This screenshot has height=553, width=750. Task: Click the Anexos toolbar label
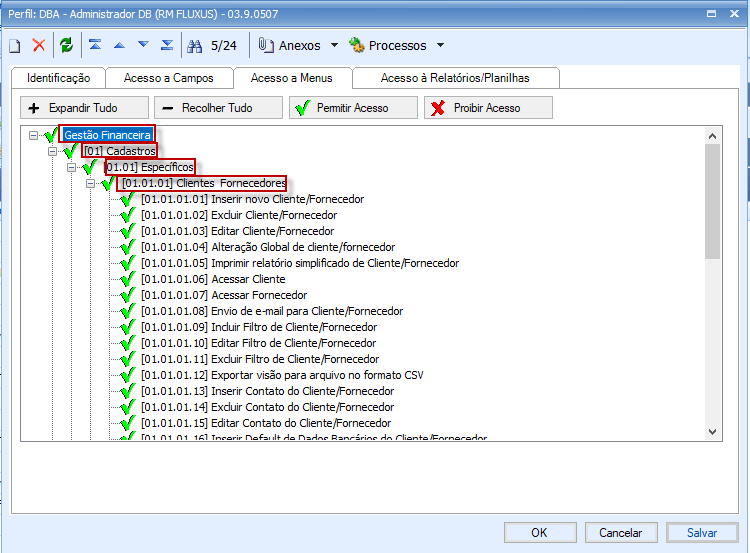300,45
